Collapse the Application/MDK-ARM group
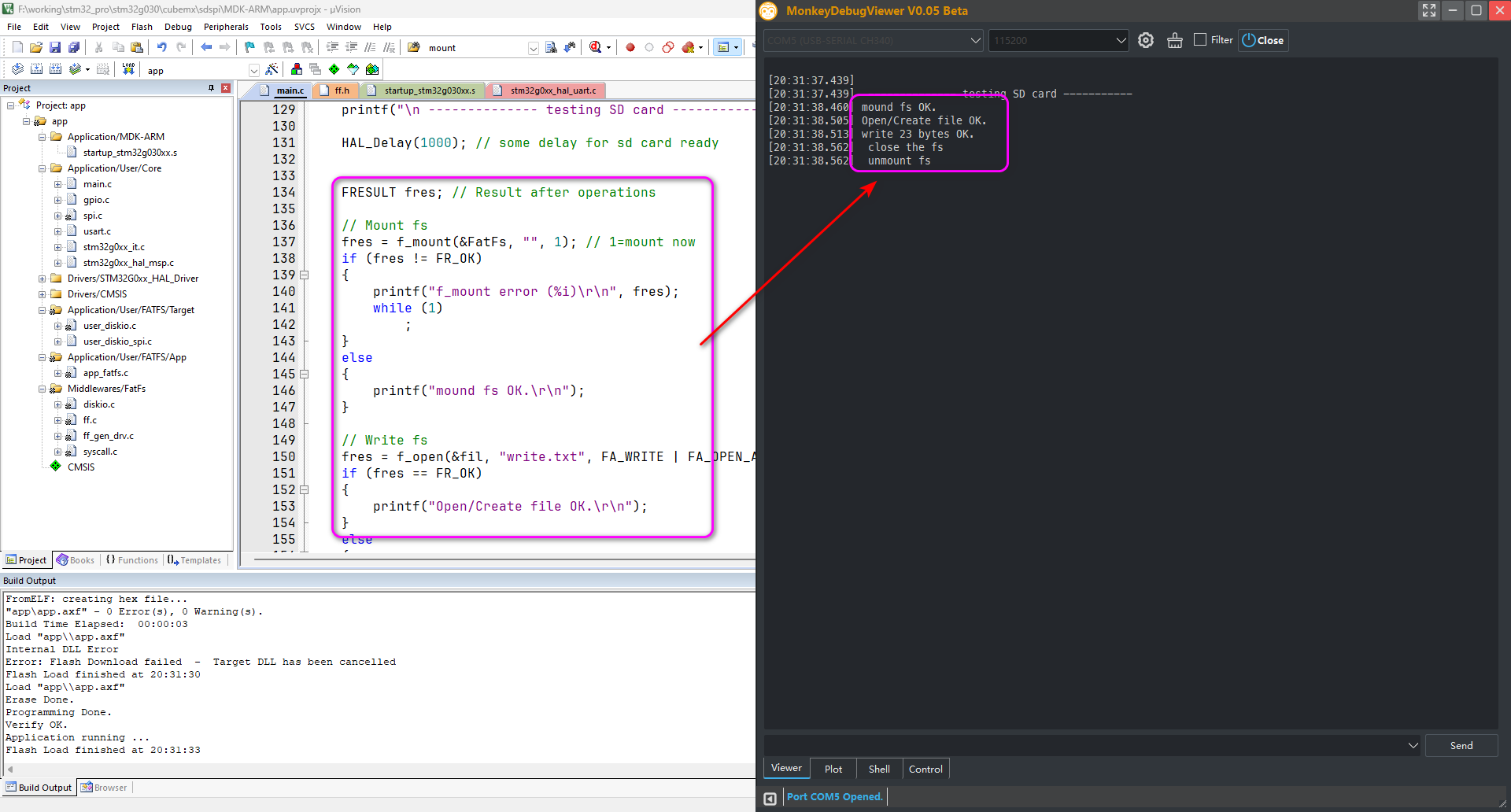This screenshot has width=1511, height=812. point(42,137)
